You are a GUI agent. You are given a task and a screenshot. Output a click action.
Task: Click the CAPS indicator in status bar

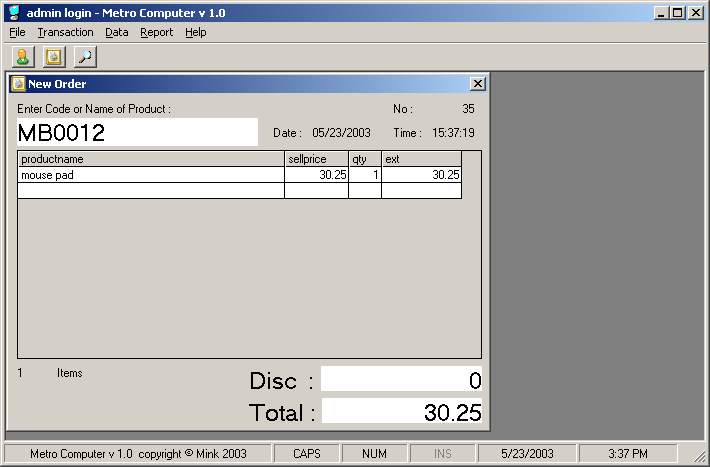(x=307, y=453)
